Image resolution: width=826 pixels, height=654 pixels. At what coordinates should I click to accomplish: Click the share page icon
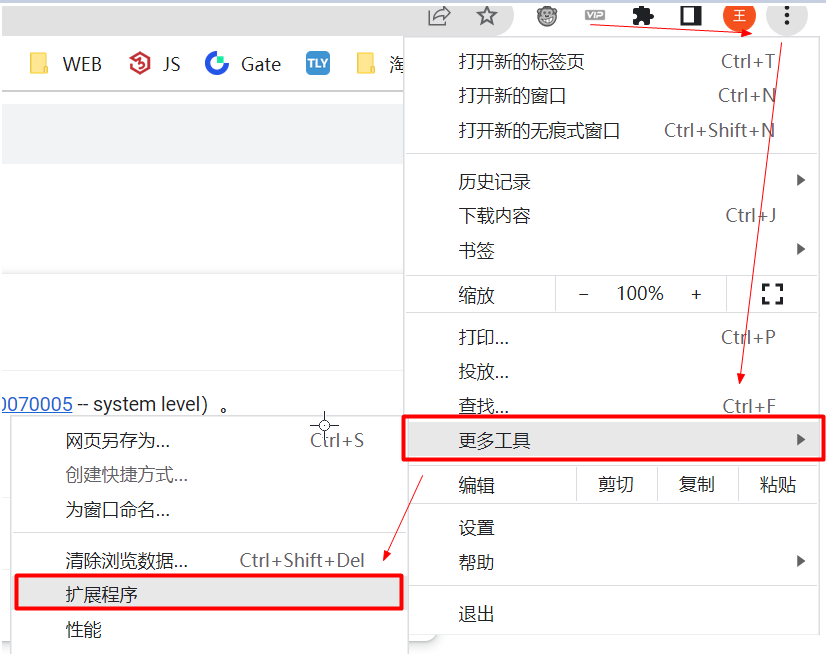pos(439,16)
